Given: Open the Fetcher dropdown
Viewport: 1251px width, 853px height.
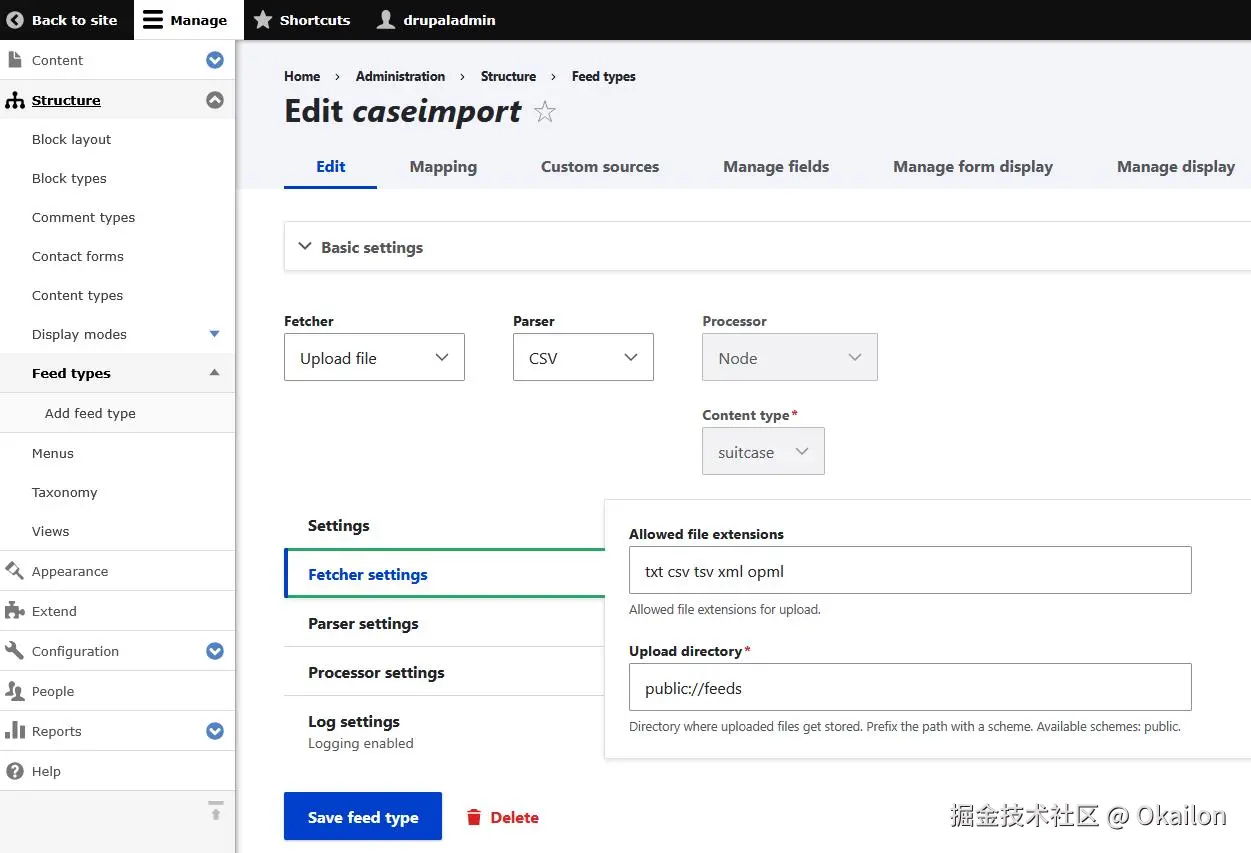Looking at the screenshot, I should pos(375,357).
